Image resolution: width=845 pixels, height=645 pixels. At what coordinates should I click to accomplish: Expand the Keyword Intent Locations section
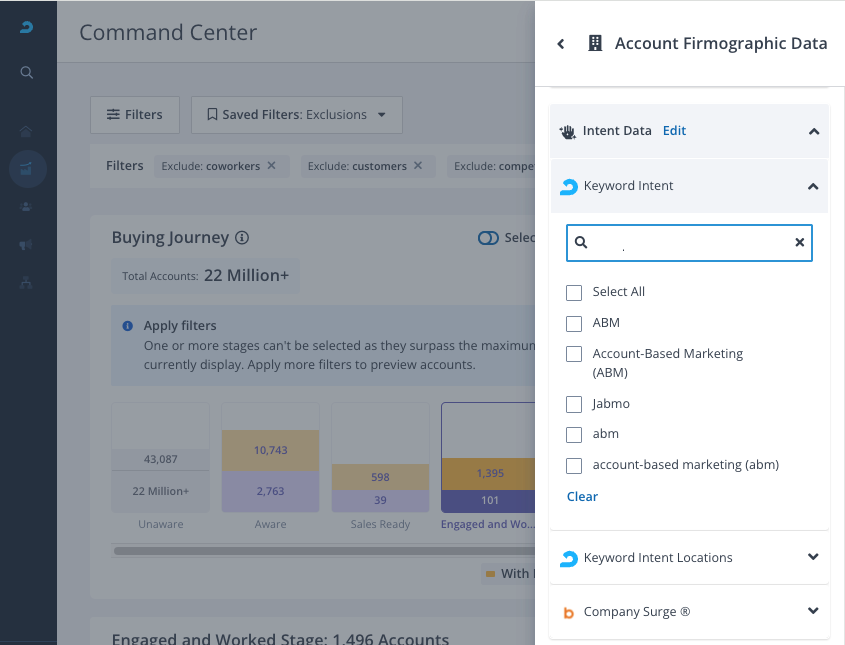(x=813, y=557)
